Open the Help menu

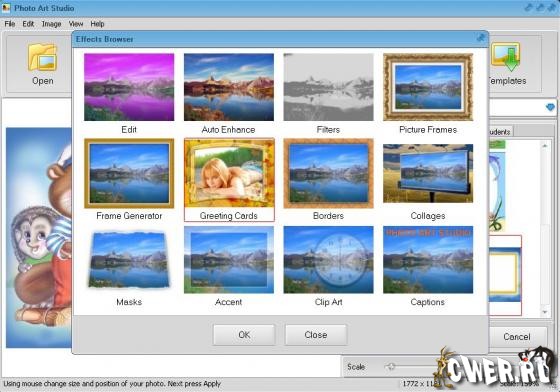pos(97,24)
